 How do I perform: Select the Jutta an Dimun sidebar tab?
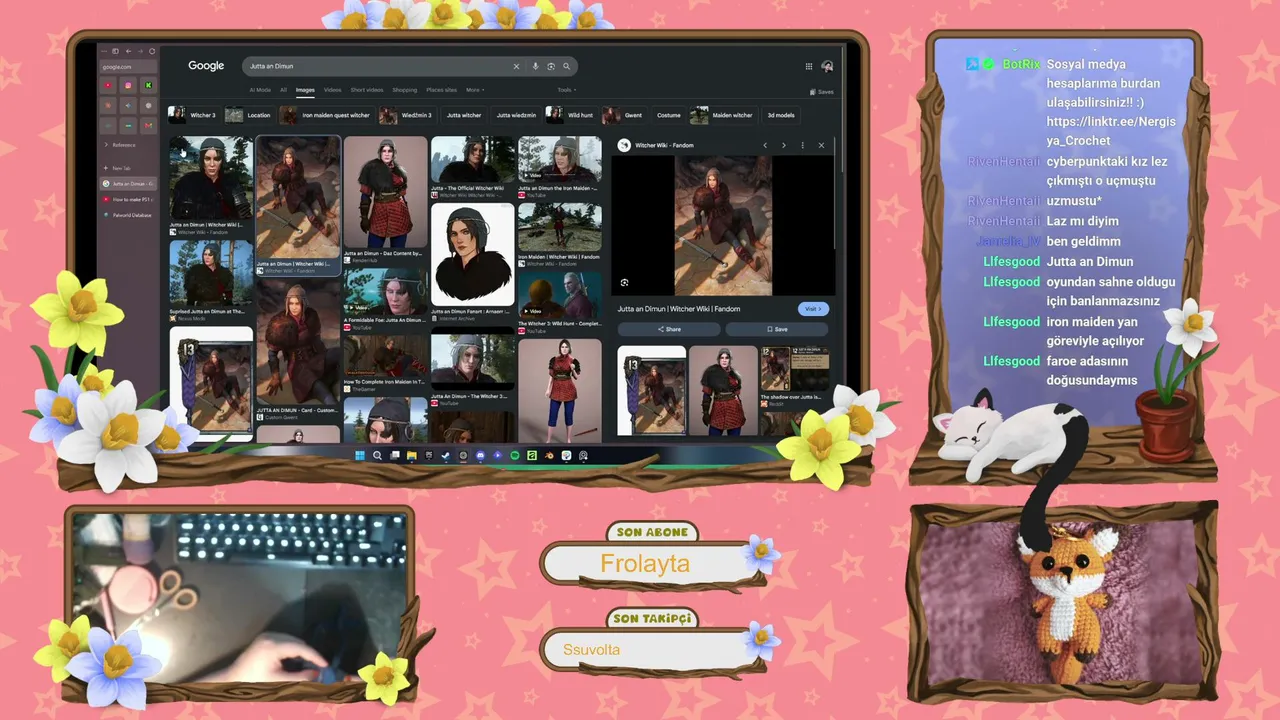tap(128, 184)
